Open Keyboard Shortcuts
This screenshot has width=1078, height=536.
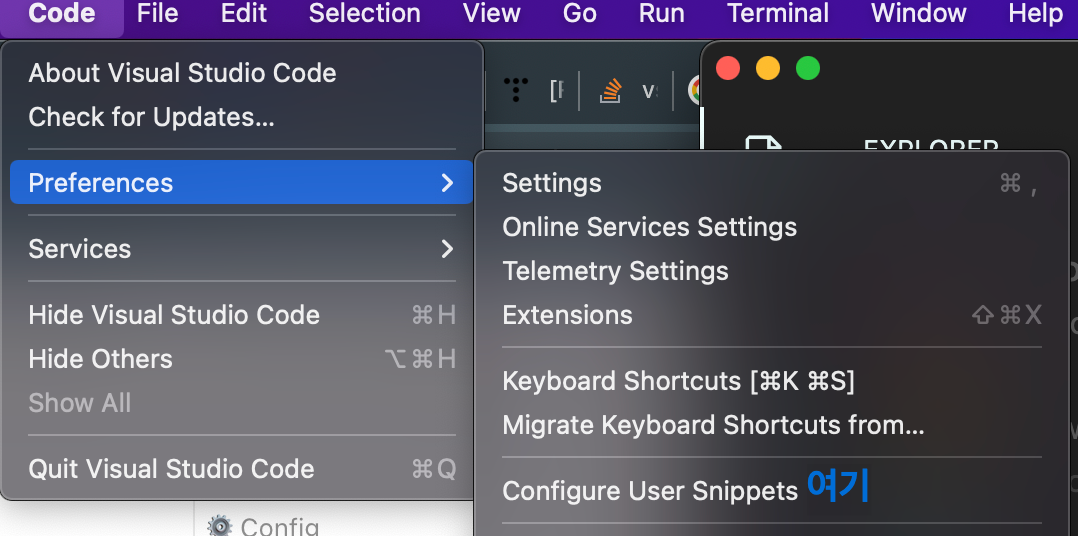coord(771,381)
